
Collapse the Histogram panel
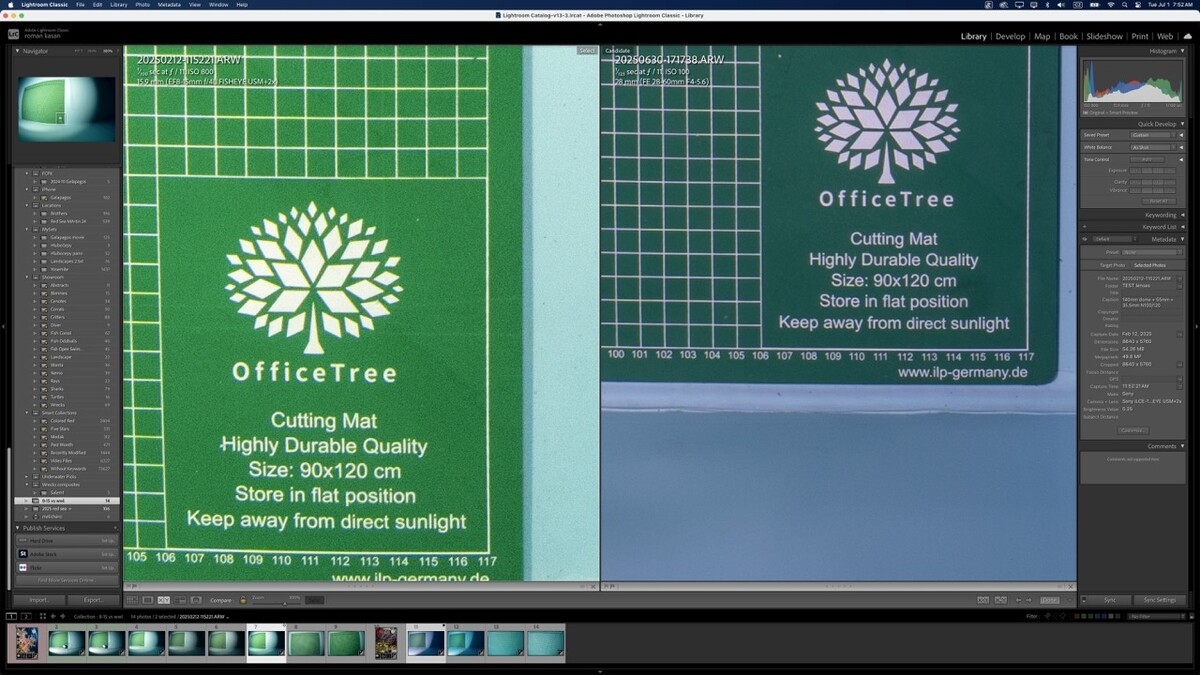(x=1181, y=51)
